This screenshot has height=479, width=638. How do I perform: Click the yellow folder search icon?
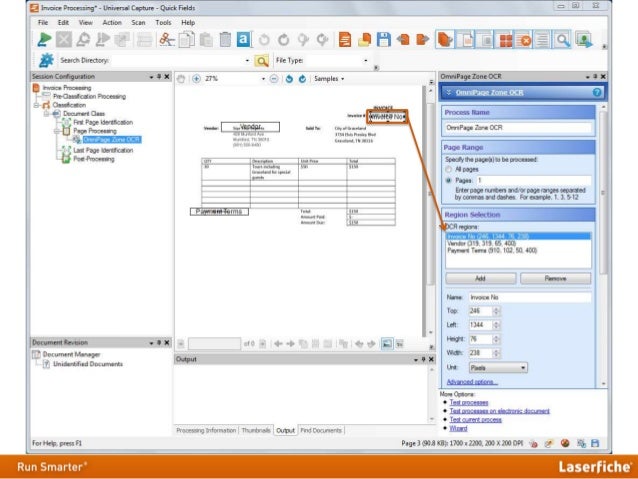click(x=262, y=61)
